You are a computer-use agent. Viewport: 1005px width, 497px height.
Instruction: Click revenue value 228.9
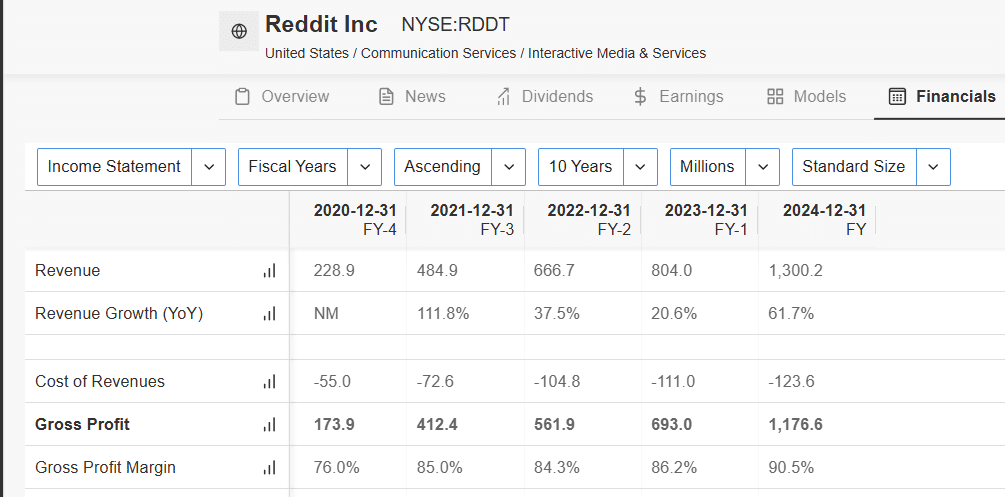(334, 271)
